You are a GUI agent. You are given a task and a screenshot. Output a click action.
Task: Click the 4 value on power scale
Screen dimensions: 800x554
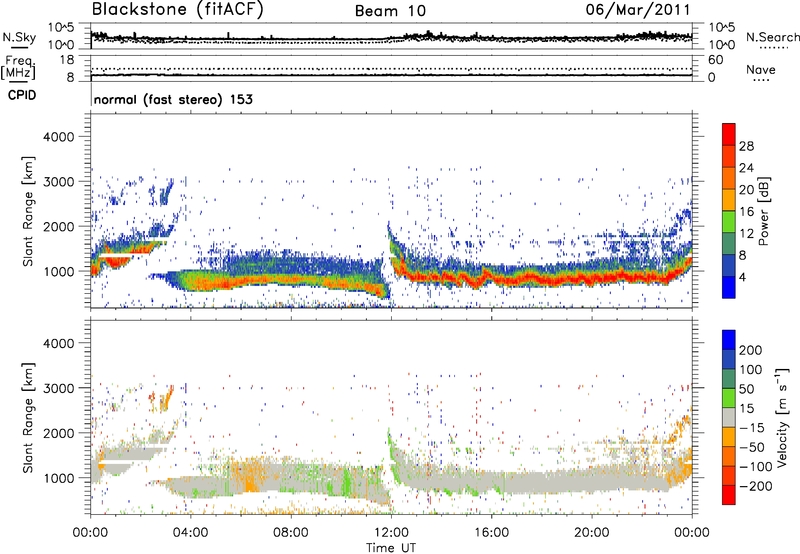tap(742, 277)
